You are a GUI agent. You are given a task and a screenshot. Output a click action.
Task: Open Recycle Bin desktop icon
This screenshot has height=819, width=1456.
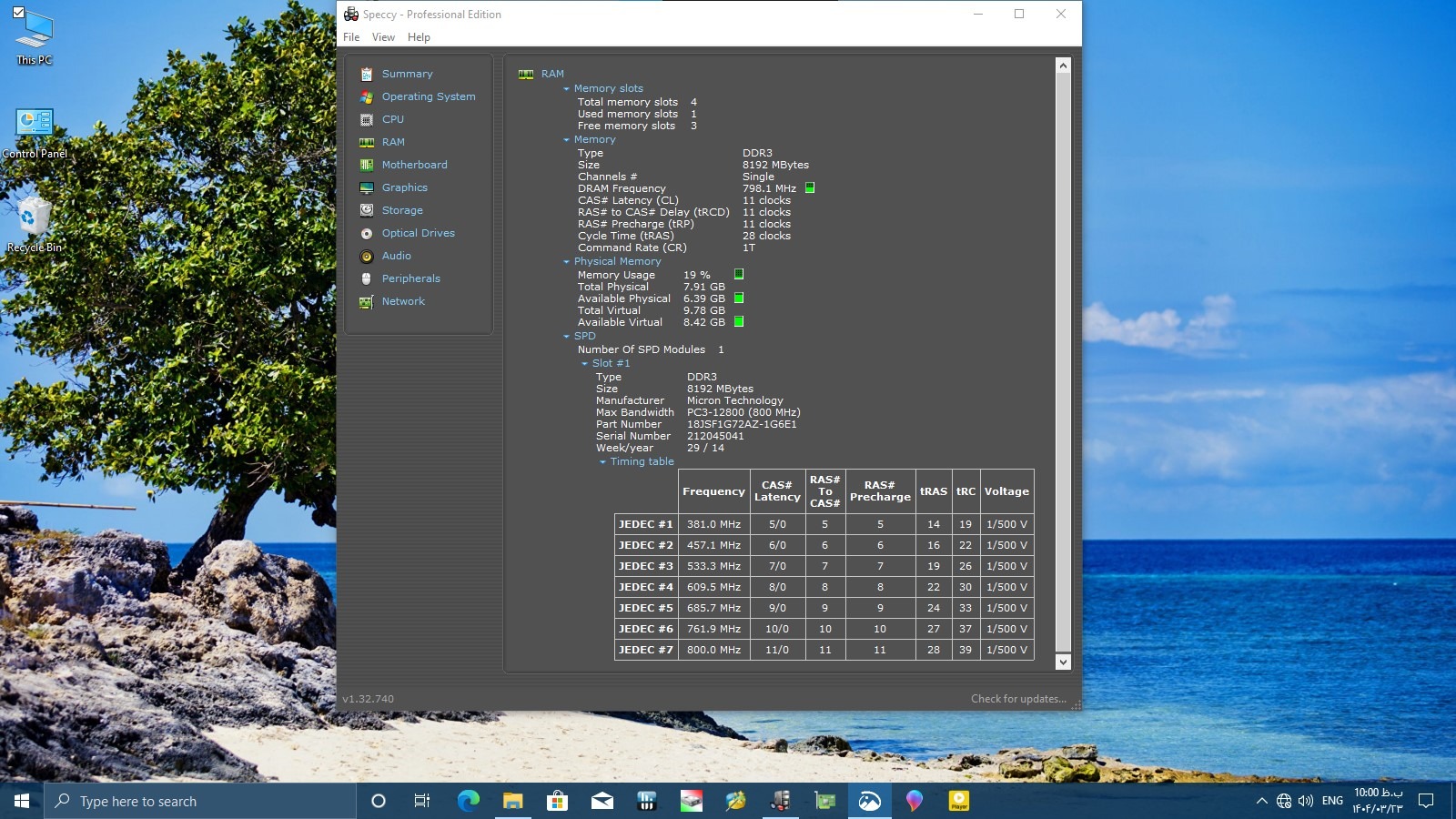[35, 225]
